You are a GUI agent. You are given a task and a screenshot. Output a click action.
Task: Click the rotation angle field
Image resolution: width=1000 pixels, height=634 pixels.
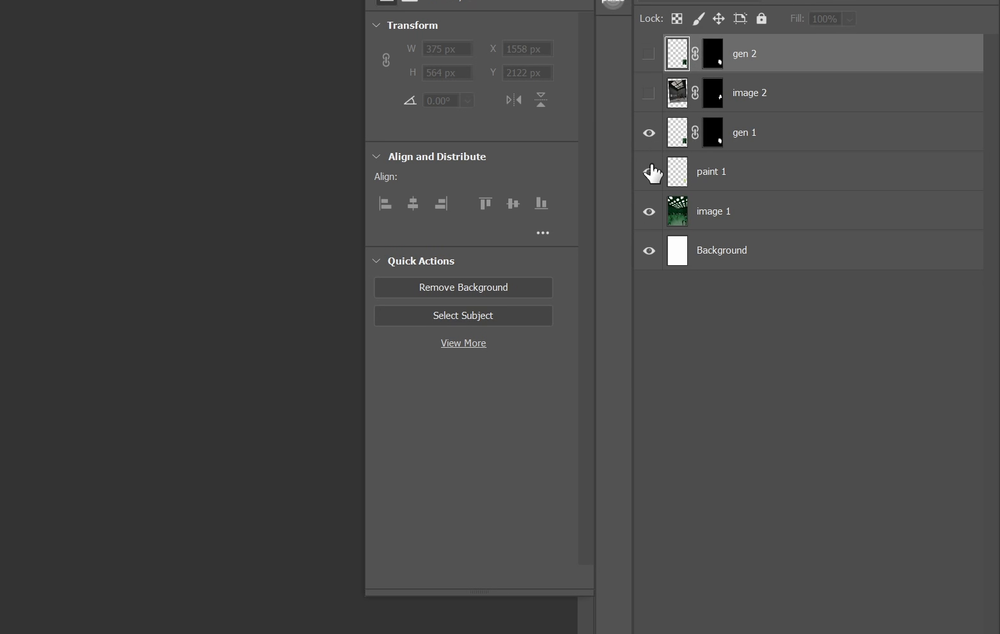coord(442,101)
